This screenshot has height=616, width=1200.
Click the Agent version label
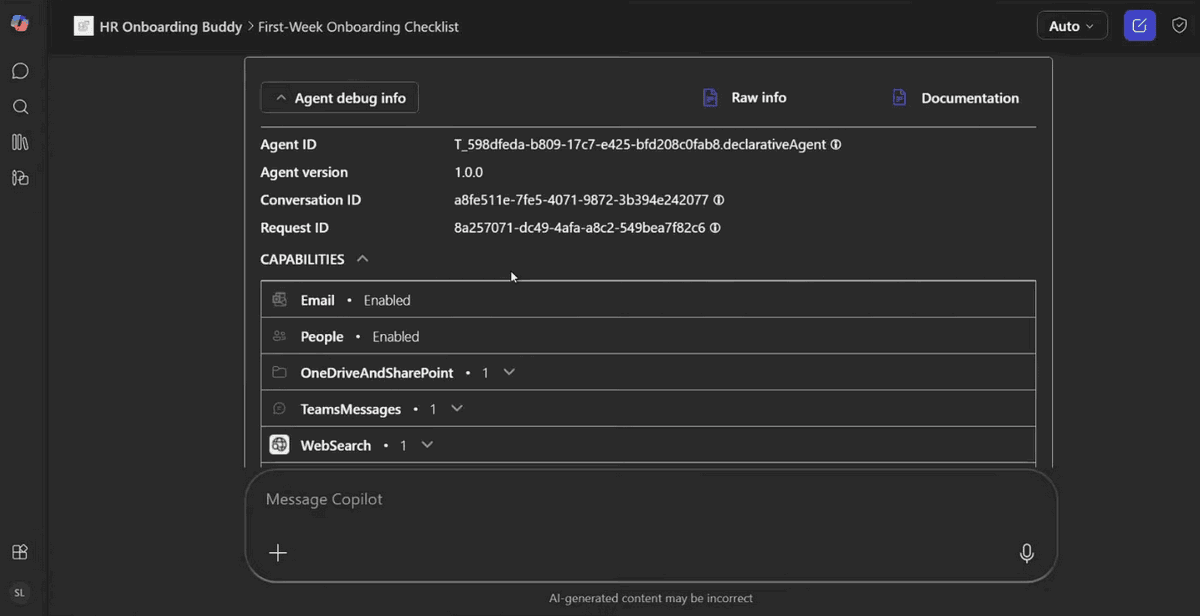click(304, 172)
